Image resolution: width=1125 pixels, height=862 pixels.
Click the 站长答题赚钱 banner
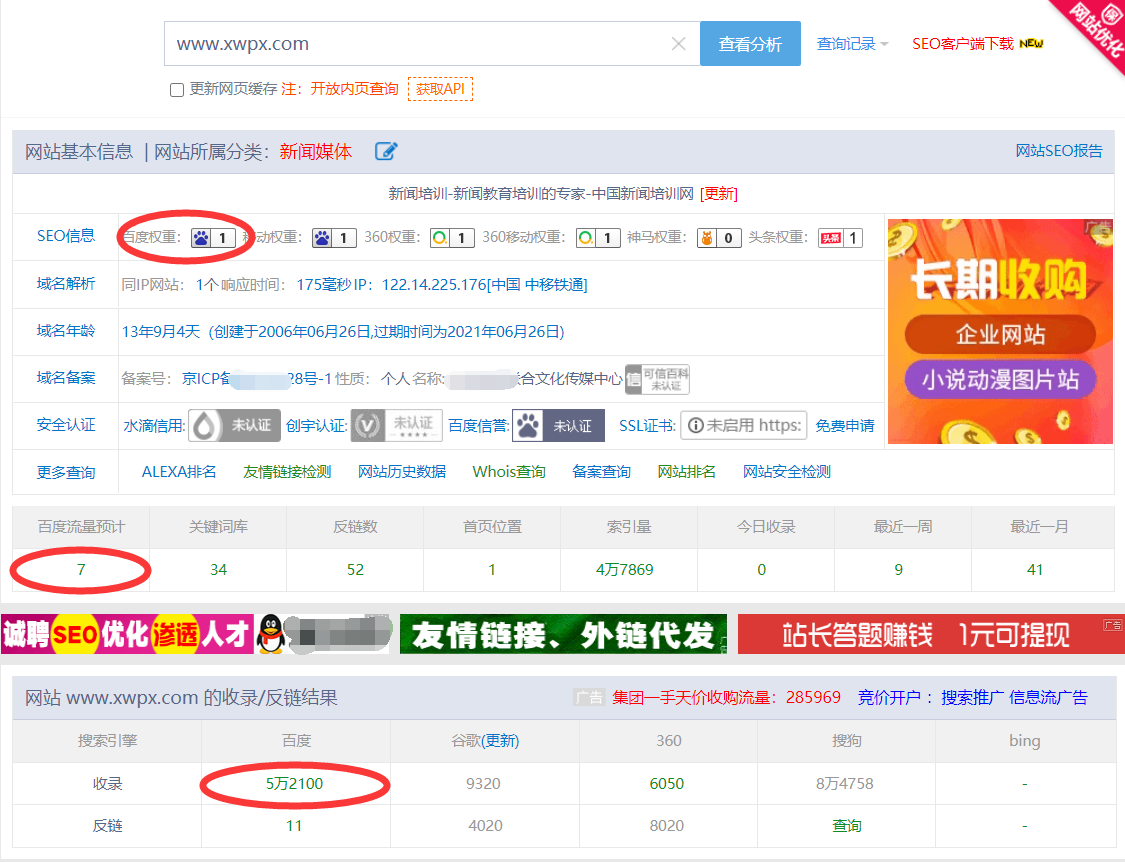pyautogui.click(x=931, y=634)
